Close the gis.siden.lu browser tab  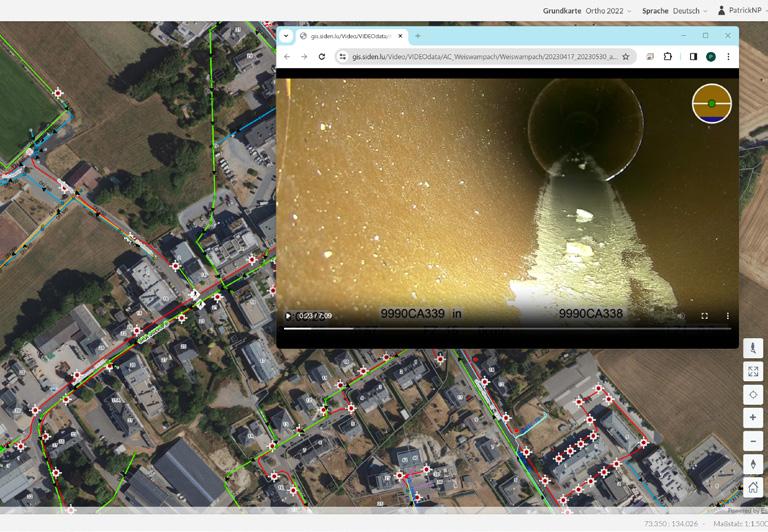tap(401, 36)
